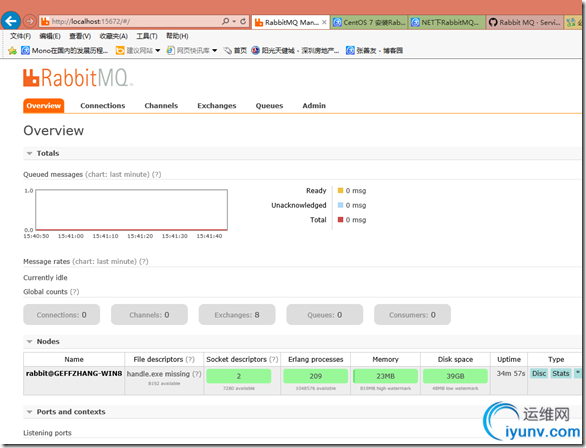Click the Disc type badge

[x=539, y=373]
